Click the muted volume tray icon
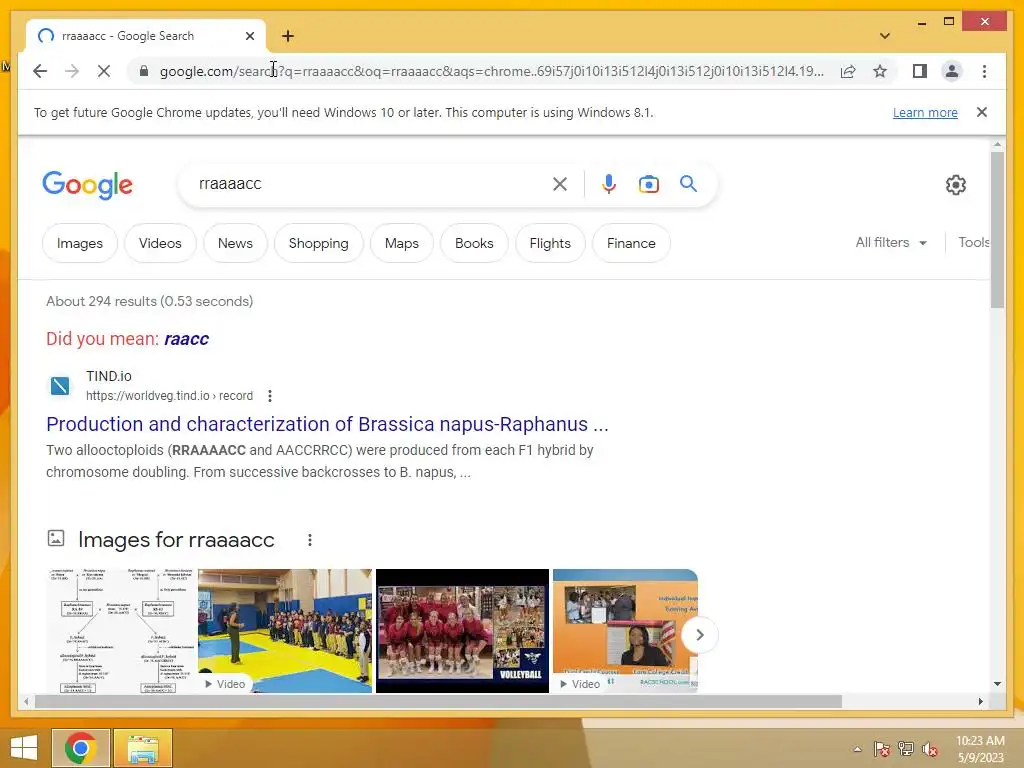 pyautogui.click(x=929, y=749)
